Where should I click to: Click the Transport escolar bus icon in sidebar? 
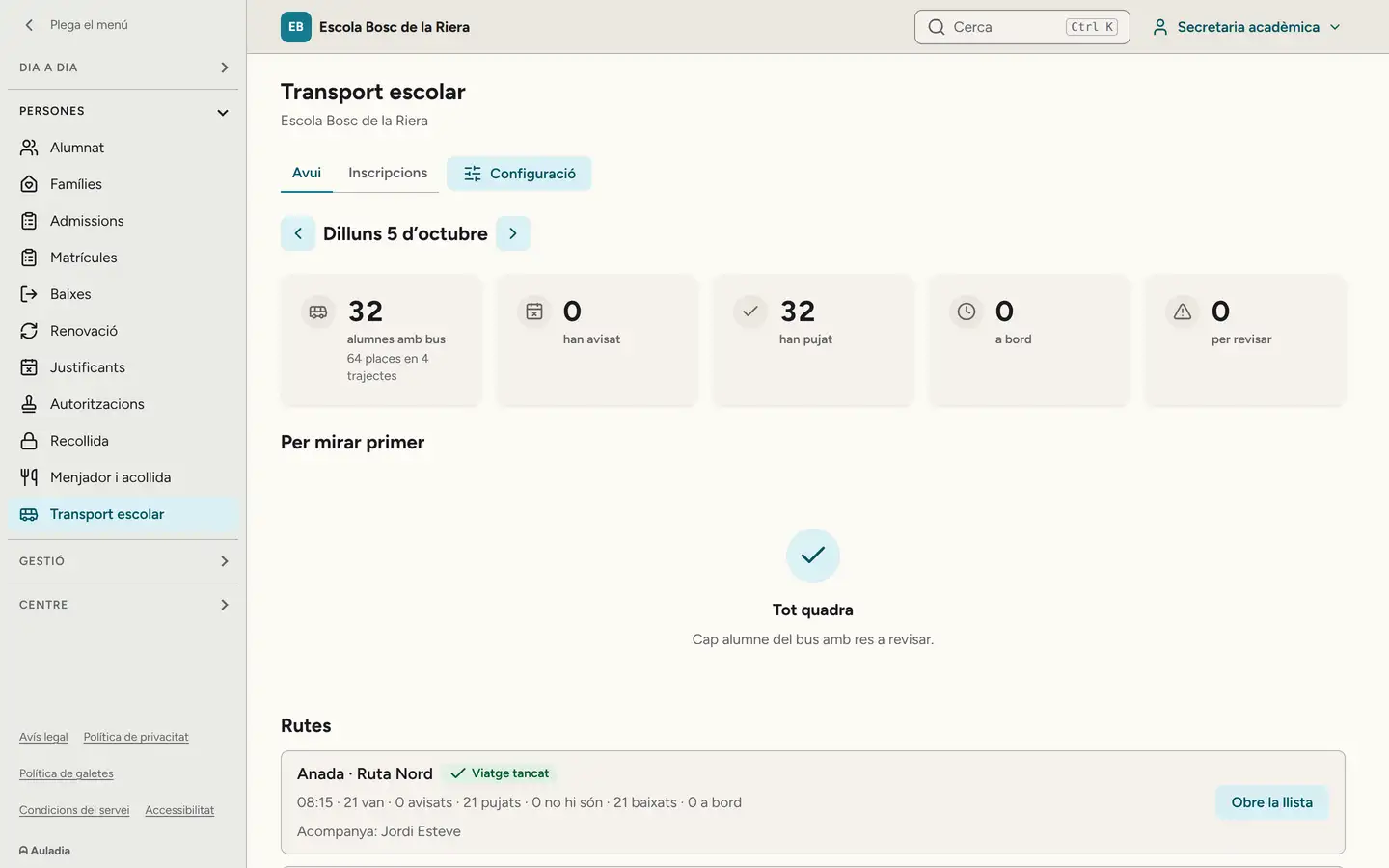pos(29,514)
